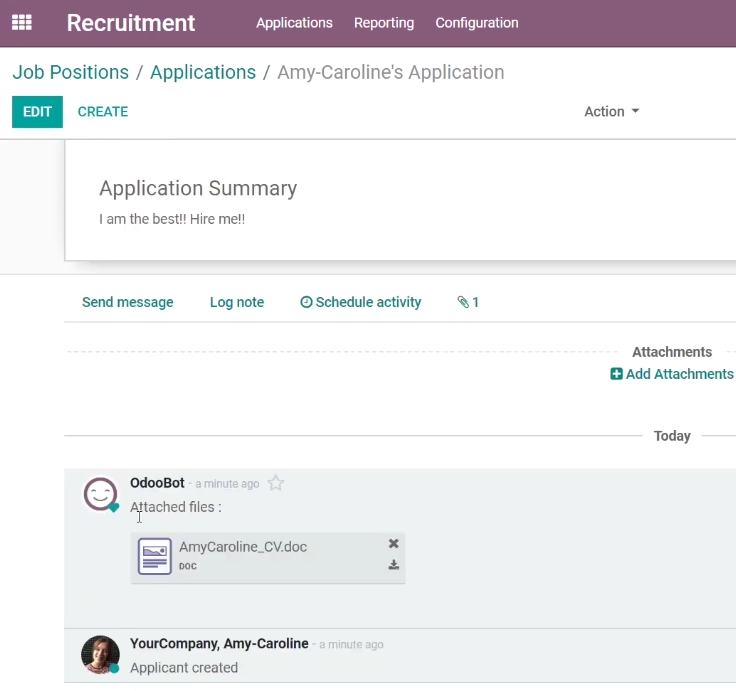Viewport: 736px width, 691px height.
Task: Open the apps grid menu icon
Action: [22, 23]
